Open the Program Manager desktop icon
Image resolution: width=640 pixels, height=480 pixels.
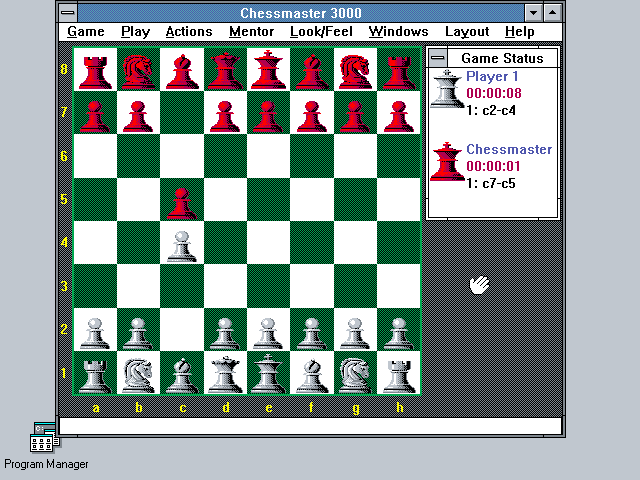pyautogui.click(x=45, y=447)
